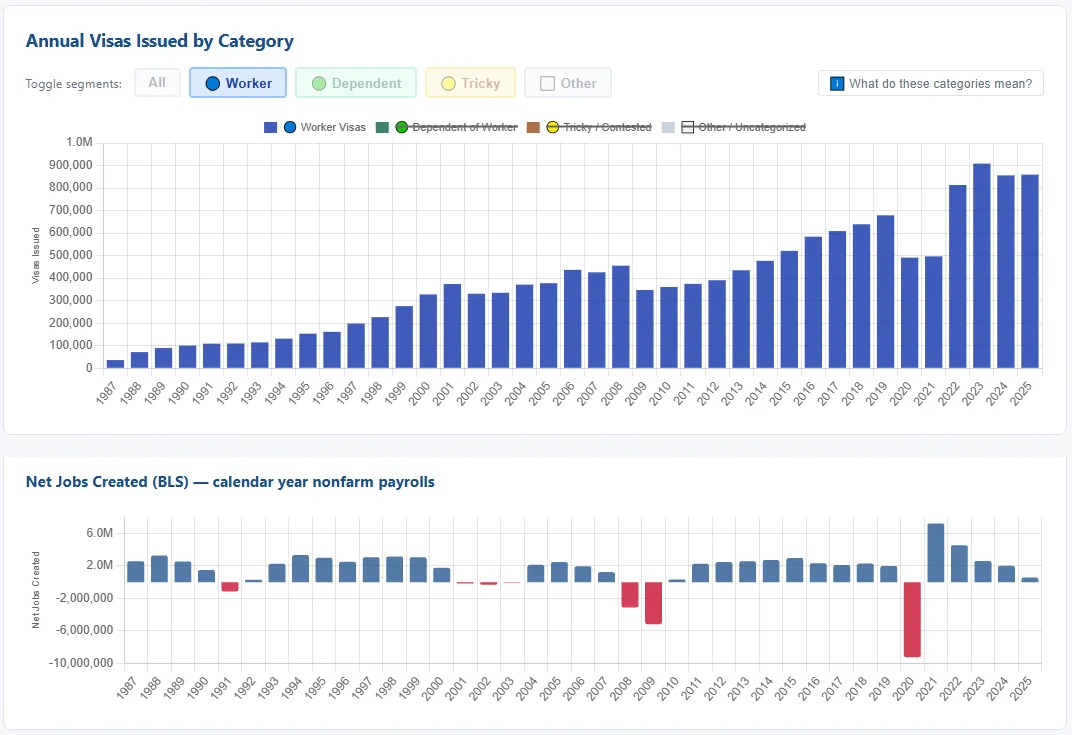The width and height of the screenshot is (1072, 735).
Task: Turn on the Tricky segment button
Action: [x=470, y=83]
